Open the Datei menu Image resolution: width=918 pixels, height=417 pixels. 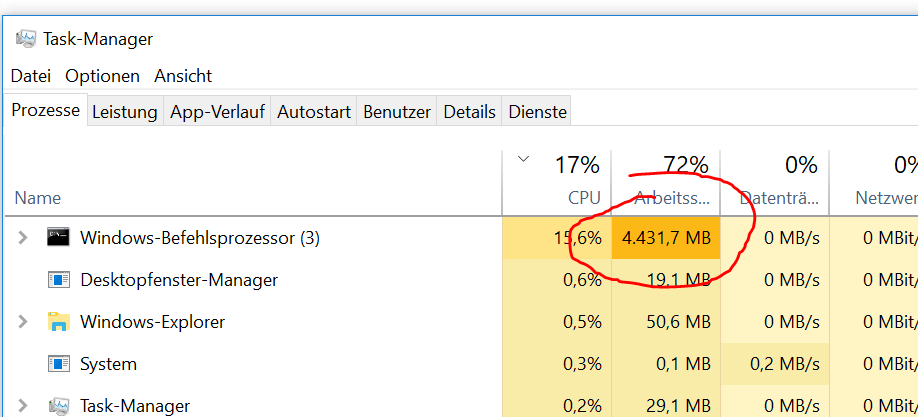coord(31,76)
